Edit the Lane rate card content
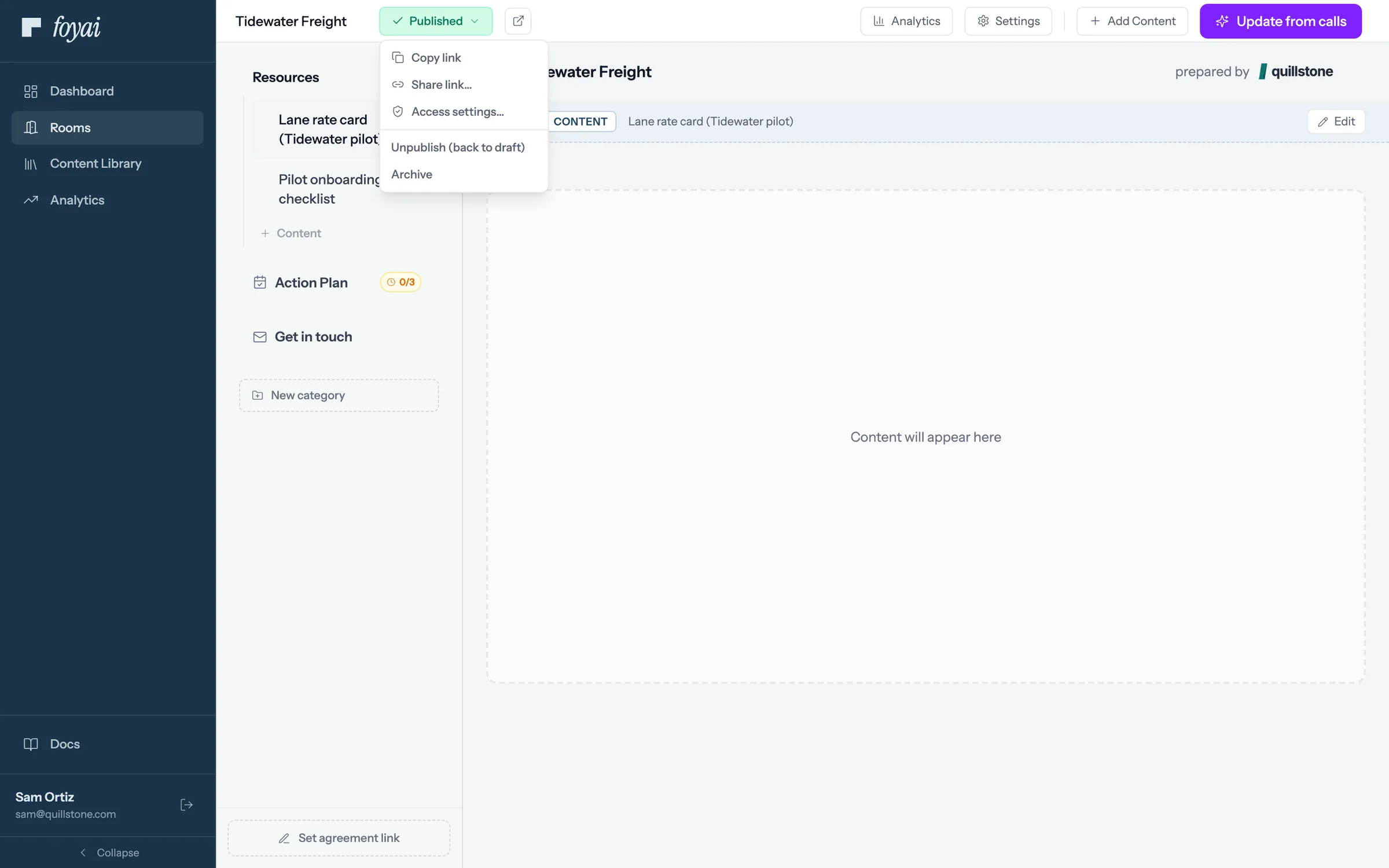 [x=1336, y=122]
